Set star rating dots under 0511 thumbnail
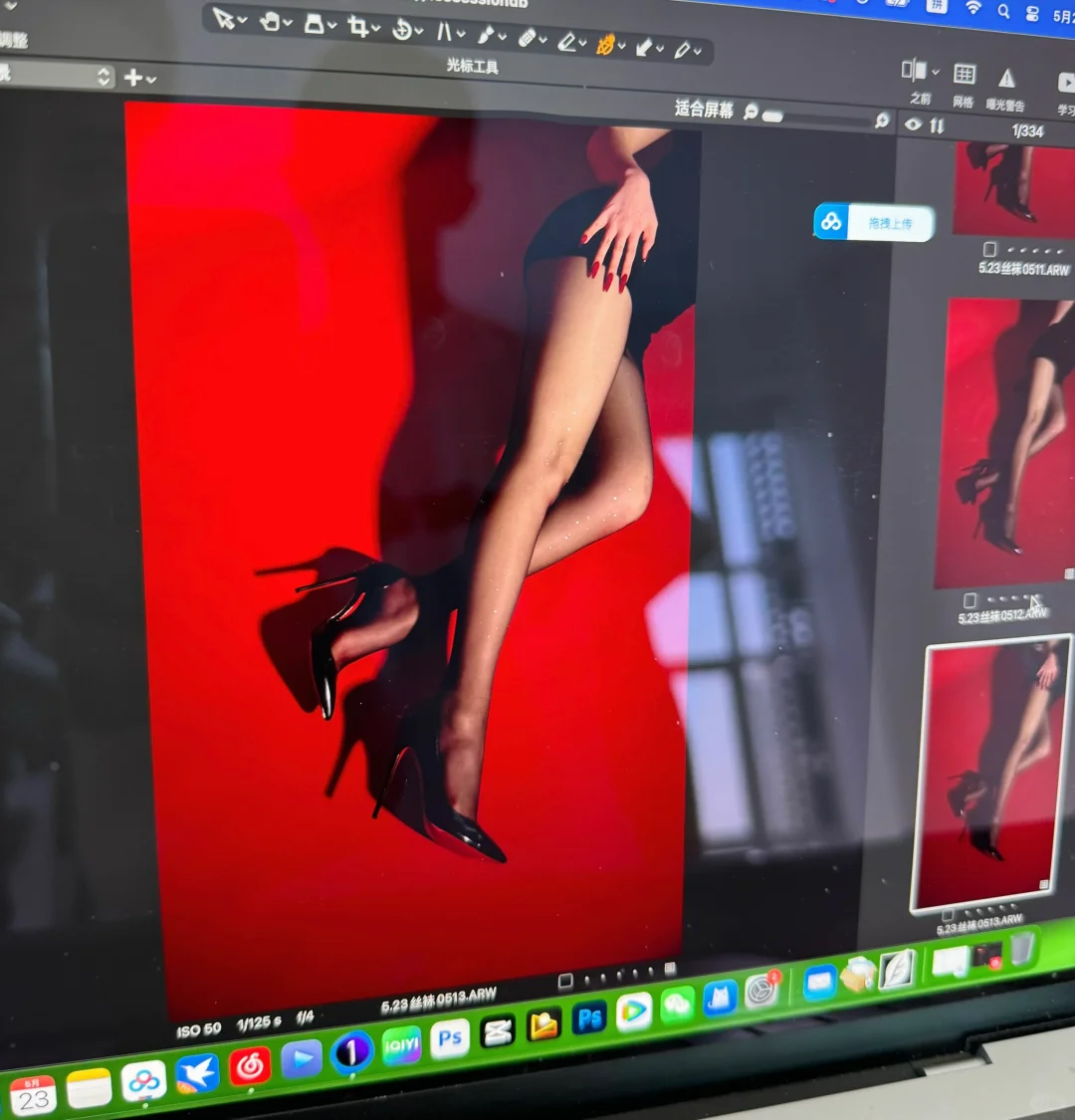 (1035, 251)
